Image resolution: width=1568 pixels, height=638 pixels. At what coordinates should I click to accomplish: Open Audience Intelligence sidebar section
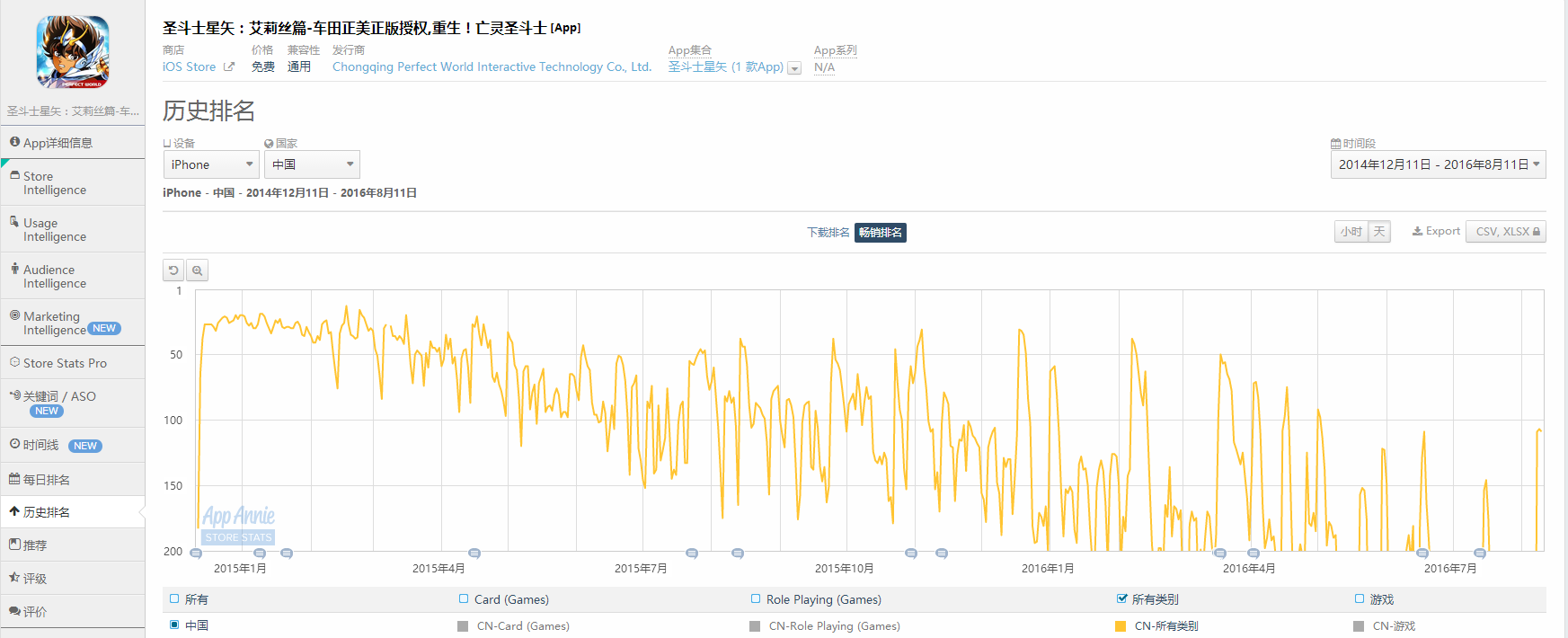click(72, 277)
